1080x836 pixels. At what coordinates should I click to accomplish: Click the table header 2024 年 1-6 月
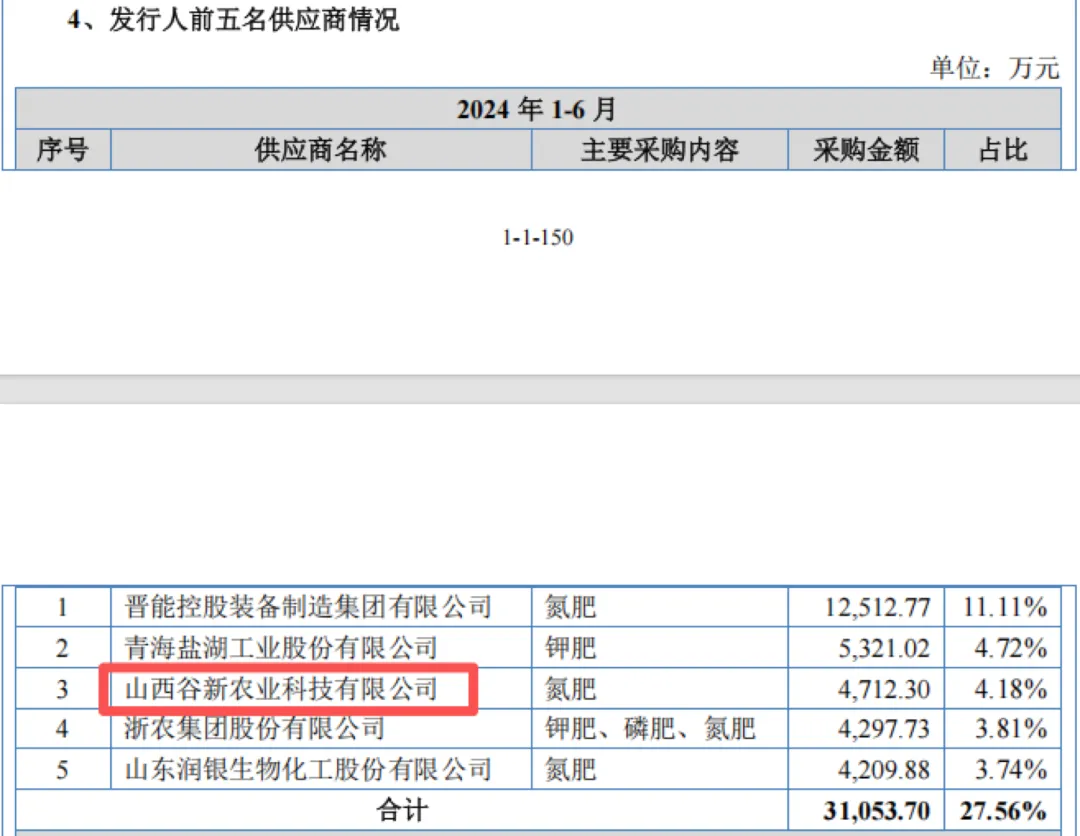pyautogui.click(x=540, y=110)
